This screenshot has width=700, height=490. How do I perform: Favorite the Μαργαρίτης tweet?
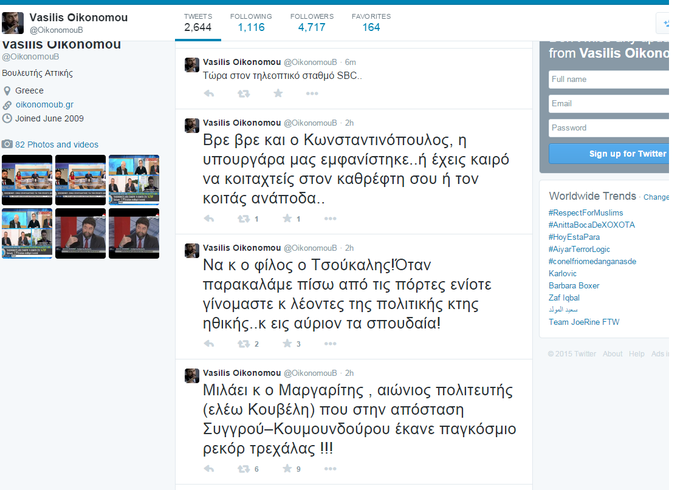tap(287, 468)
